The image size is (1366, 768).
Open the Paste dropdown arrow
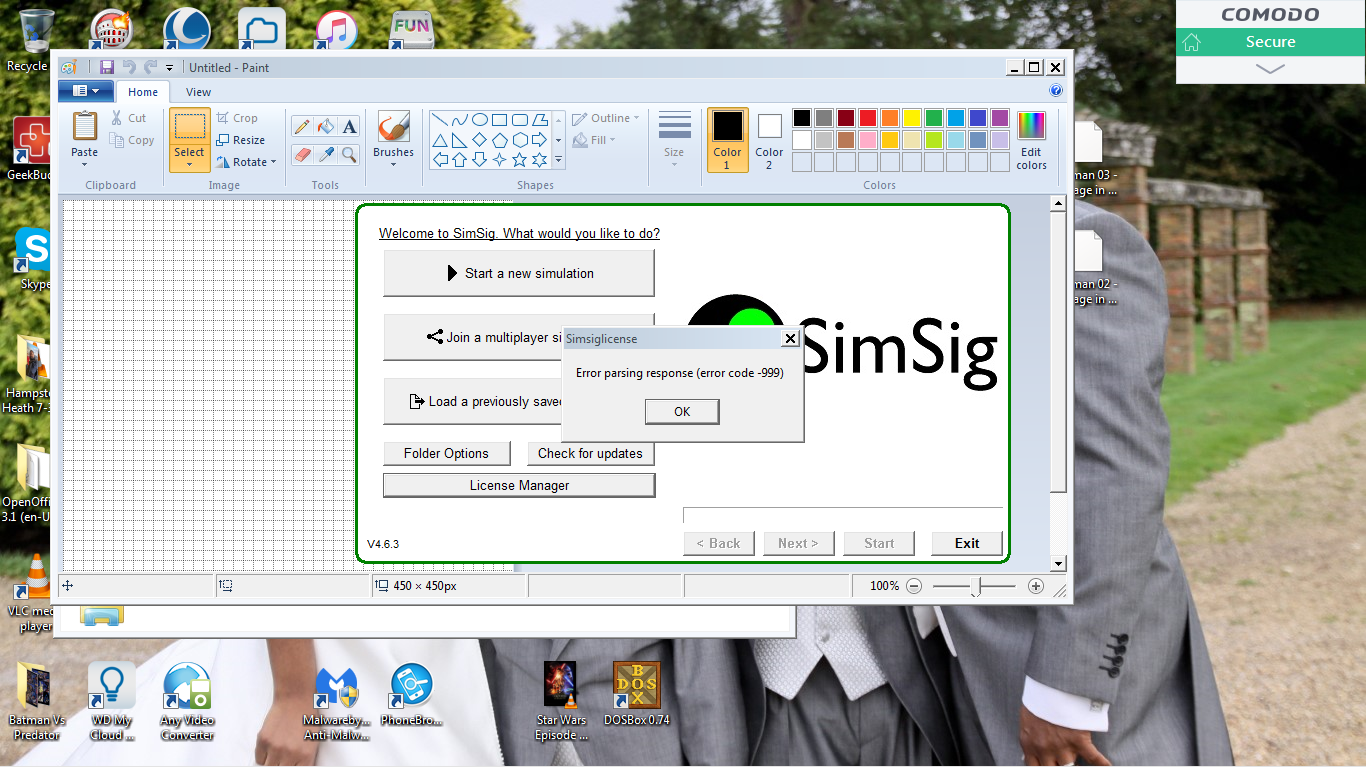click(85, 165)
